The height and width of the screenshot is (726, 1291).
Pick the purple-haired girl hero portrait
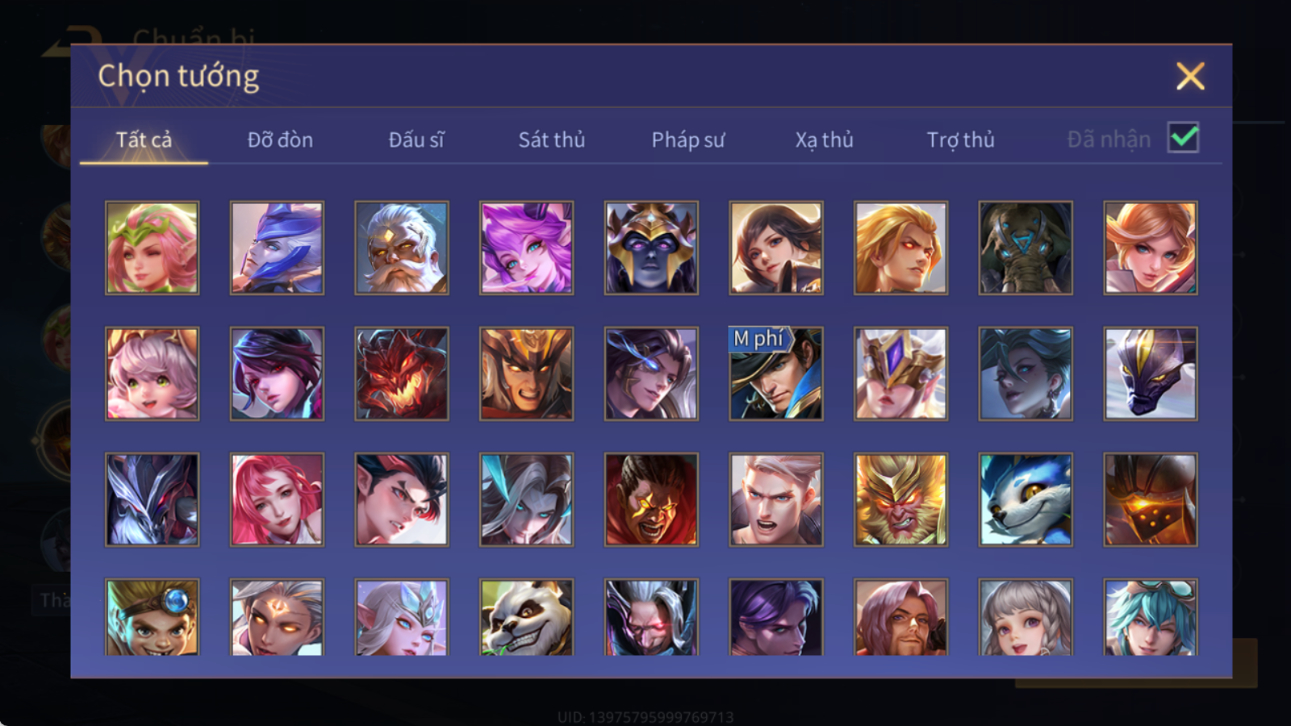526,247
